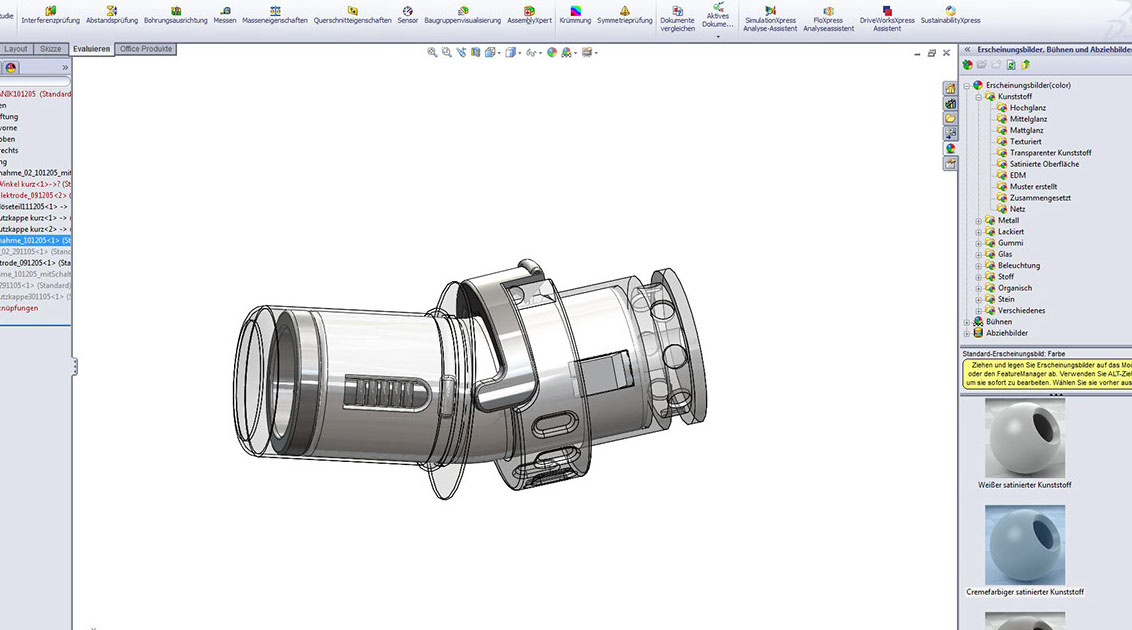Open the display style dropdown arrow
The width and height of the screenshot is (1132, 630).
pos(518,52)
